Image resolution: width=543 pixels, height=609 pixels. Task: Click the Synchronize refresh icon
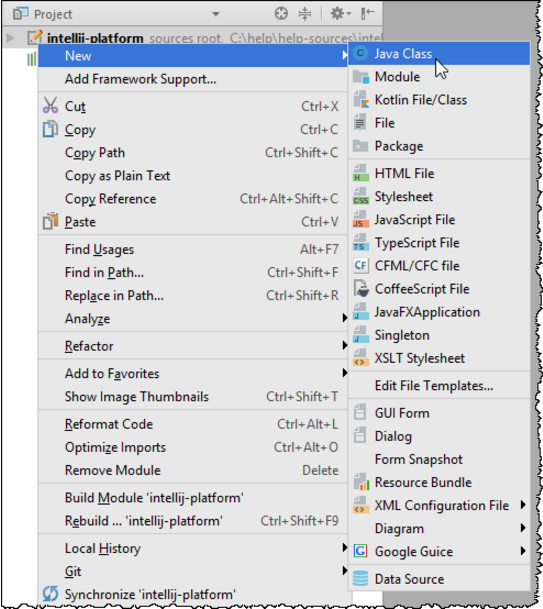point(50,594)
